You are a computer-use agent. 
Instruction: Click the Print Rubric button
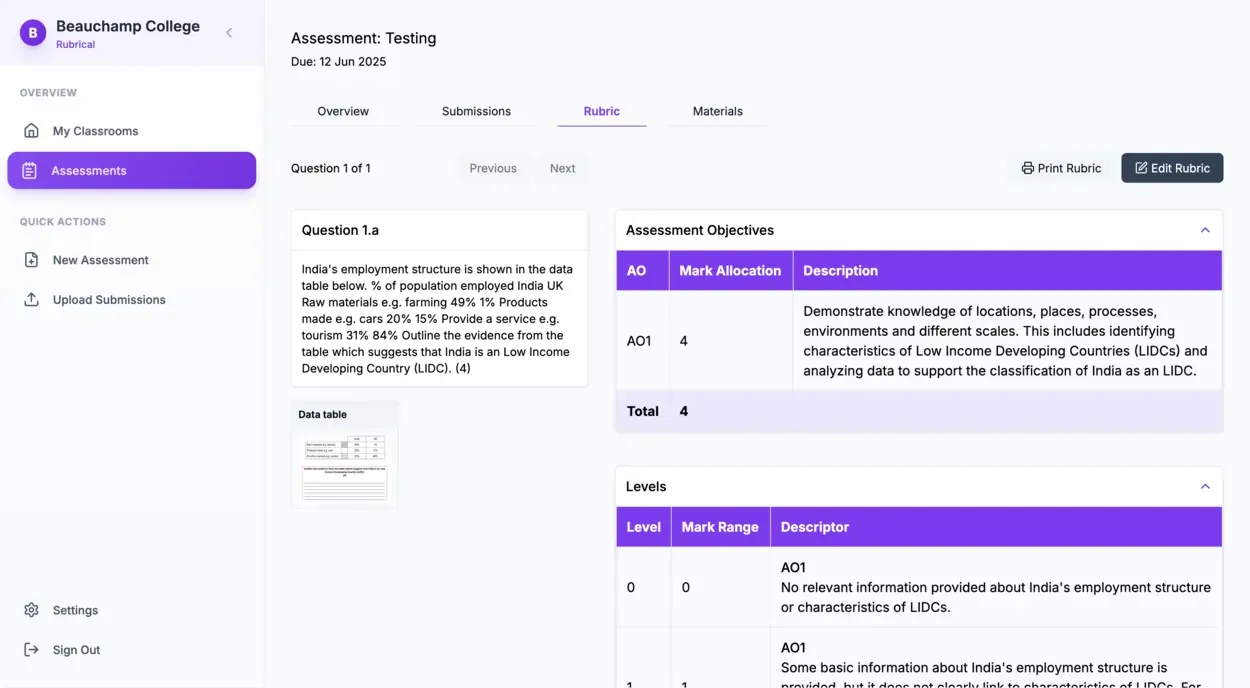click(1061, 167)
